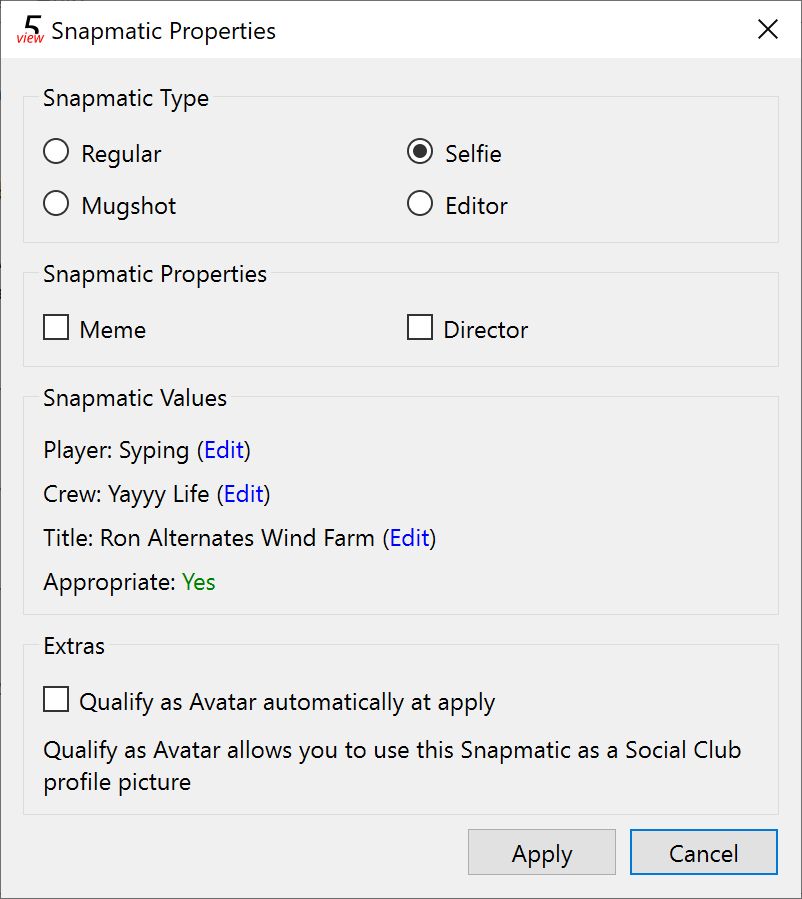Enable Qualify as Avatar automatically at apply
The height and width of the screenshot is (899, 802).
56,699
